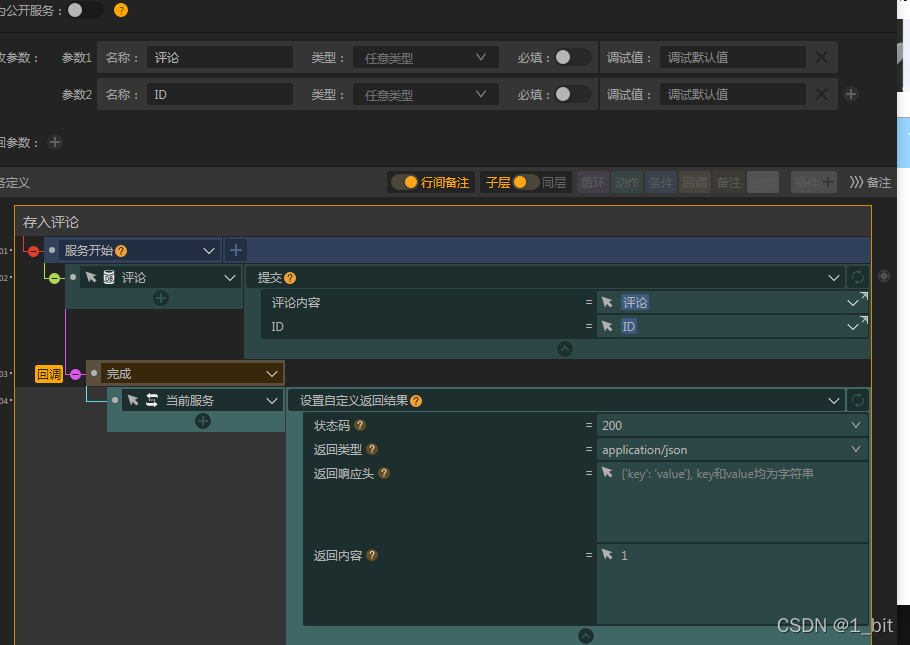Add a return parameter with plus icon
The image size is (910, 645).
point(55,142)
